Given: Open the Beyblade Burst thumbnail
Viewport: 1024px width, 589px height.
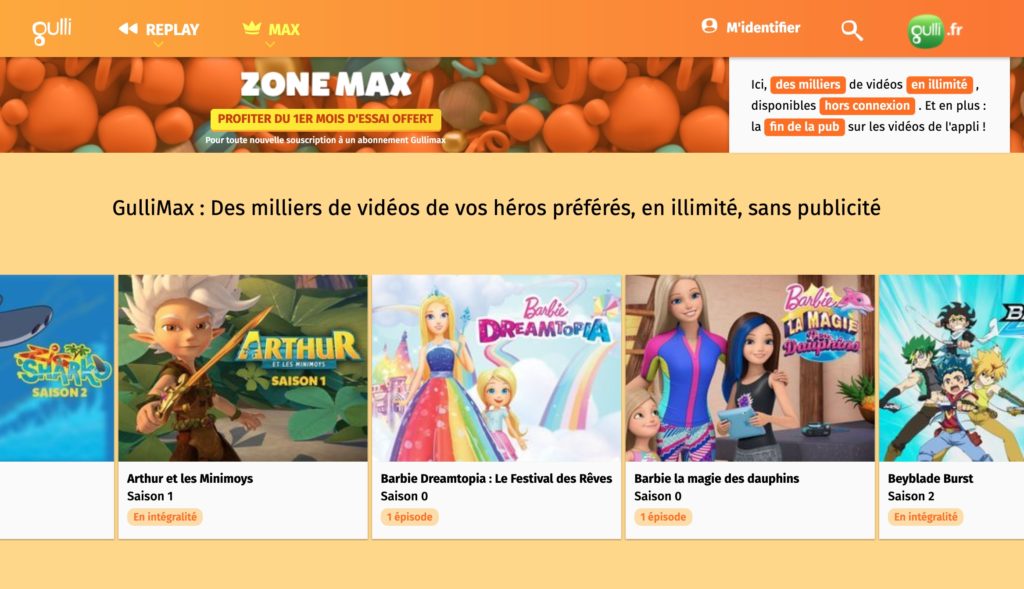Looking at the screenshot, I should tap(952, 368).
